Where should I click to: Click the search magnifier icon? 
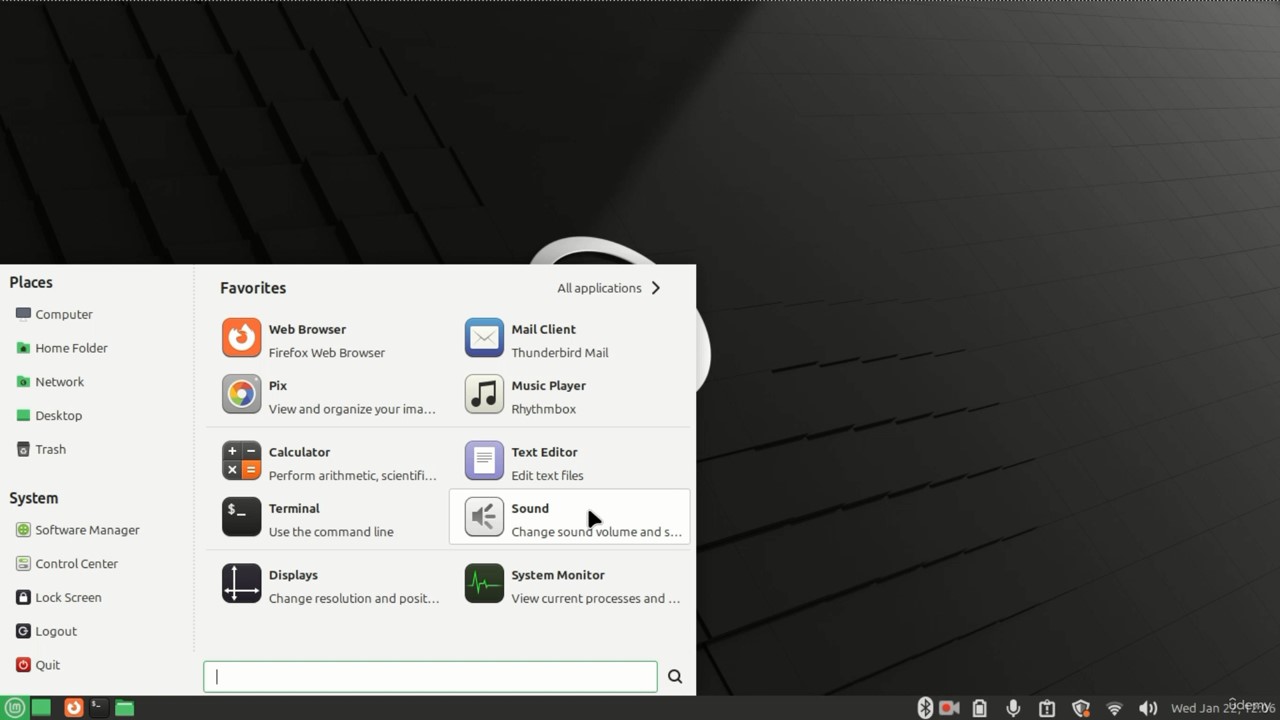click(x=675, y=677)
